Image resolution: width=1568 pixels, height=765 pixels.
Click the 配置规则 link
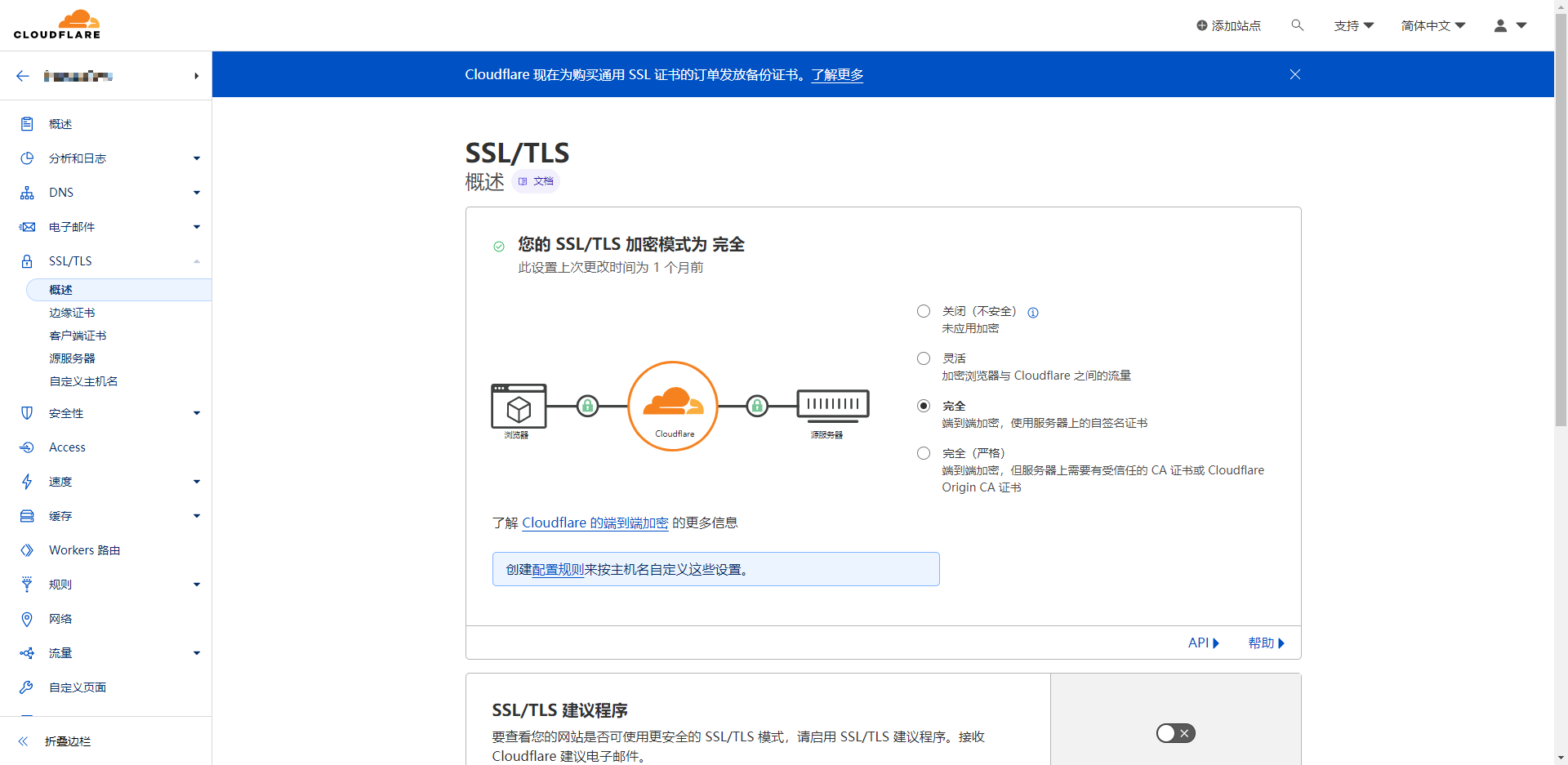tap(558, 570)
